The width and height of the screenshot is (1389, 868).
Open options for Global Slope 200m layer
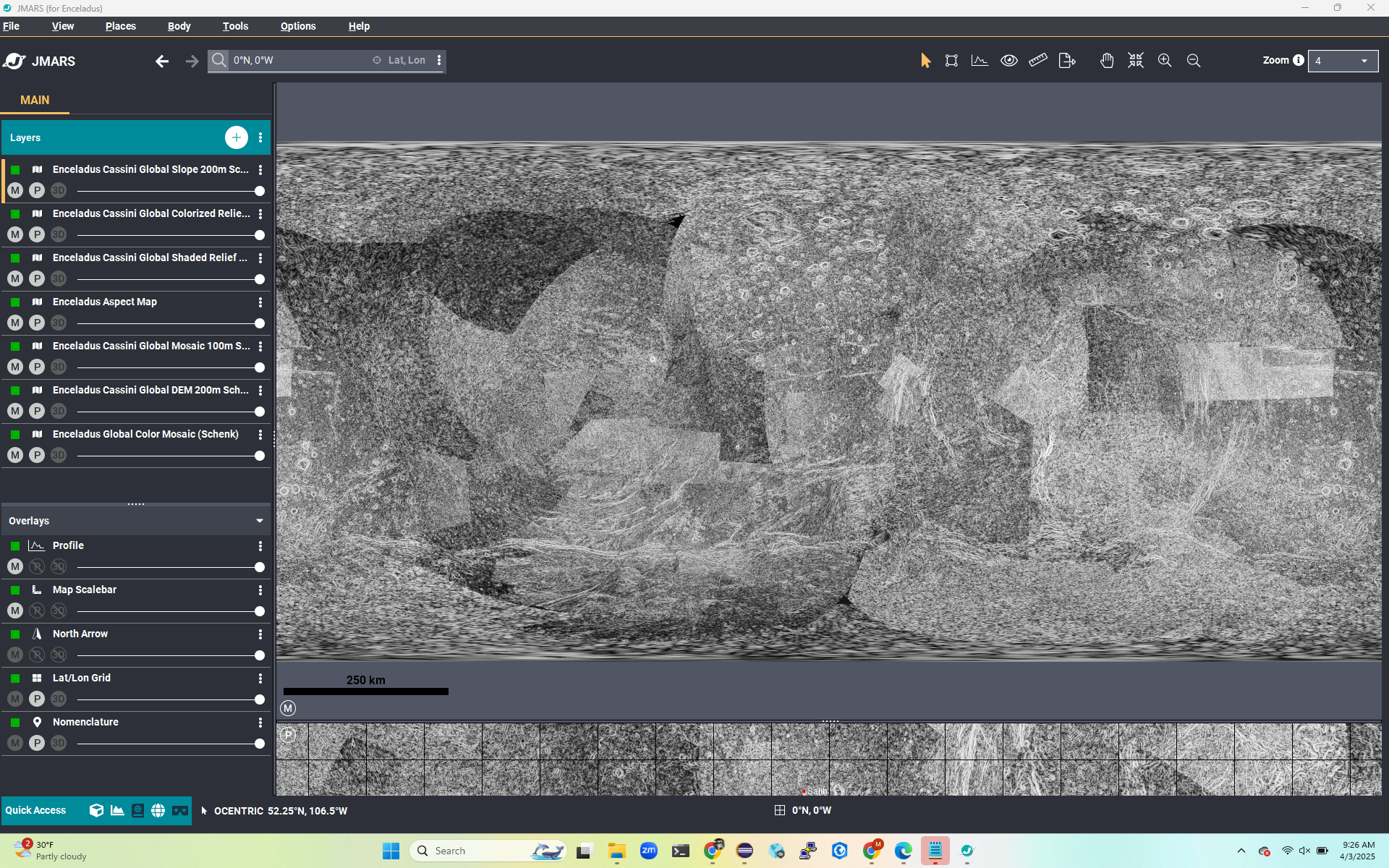pyautogui.click(x=260, y=170)
